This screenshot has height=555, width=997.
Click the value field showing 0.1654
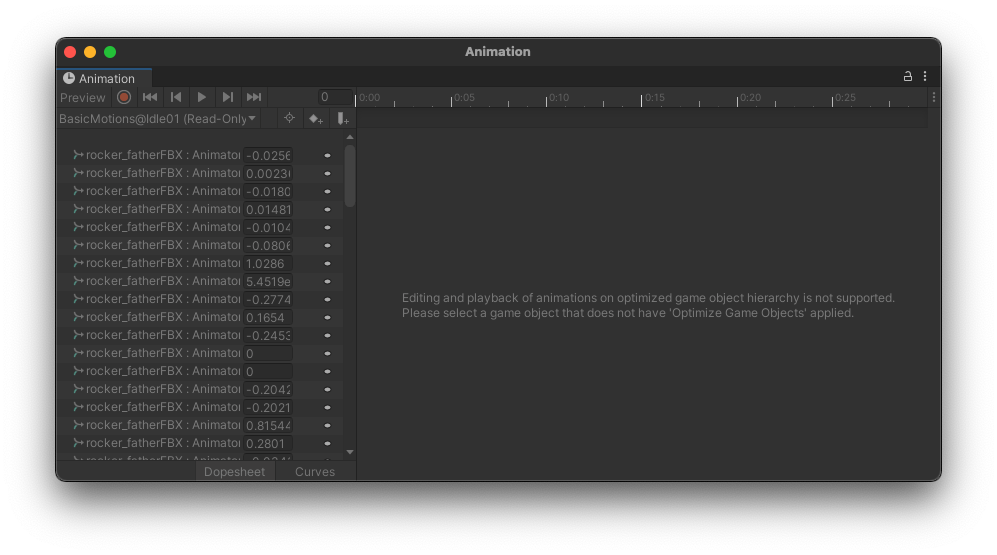click(268, 317)
